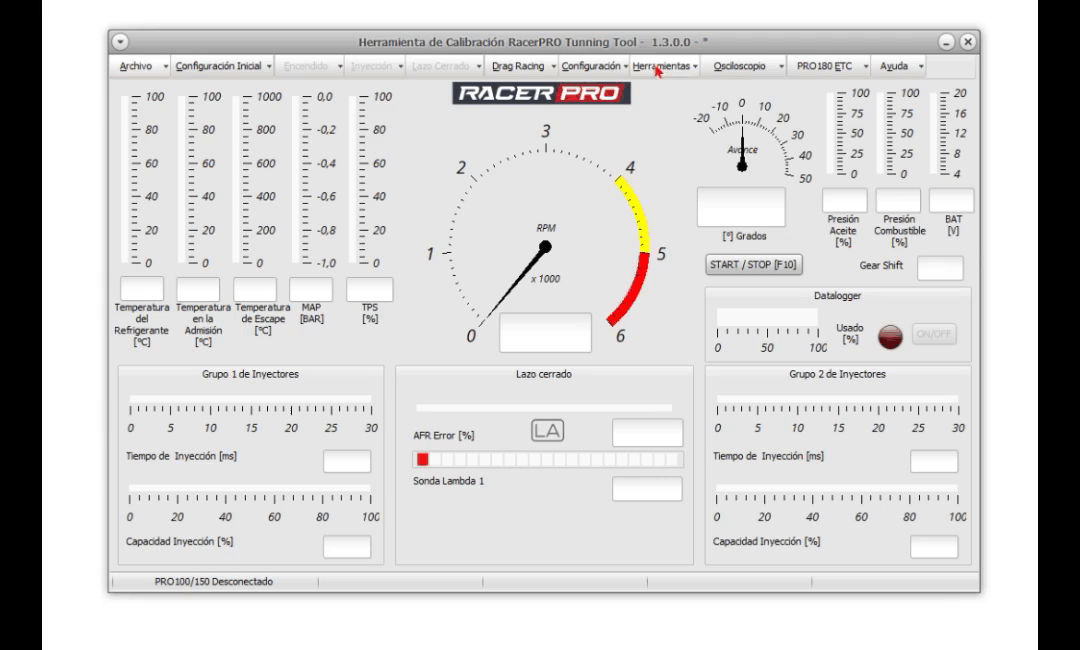Click Grupo 2 Capacidad Inyección value field
This screenshot has width=1080, height=650.
click(x=934, y=547)
